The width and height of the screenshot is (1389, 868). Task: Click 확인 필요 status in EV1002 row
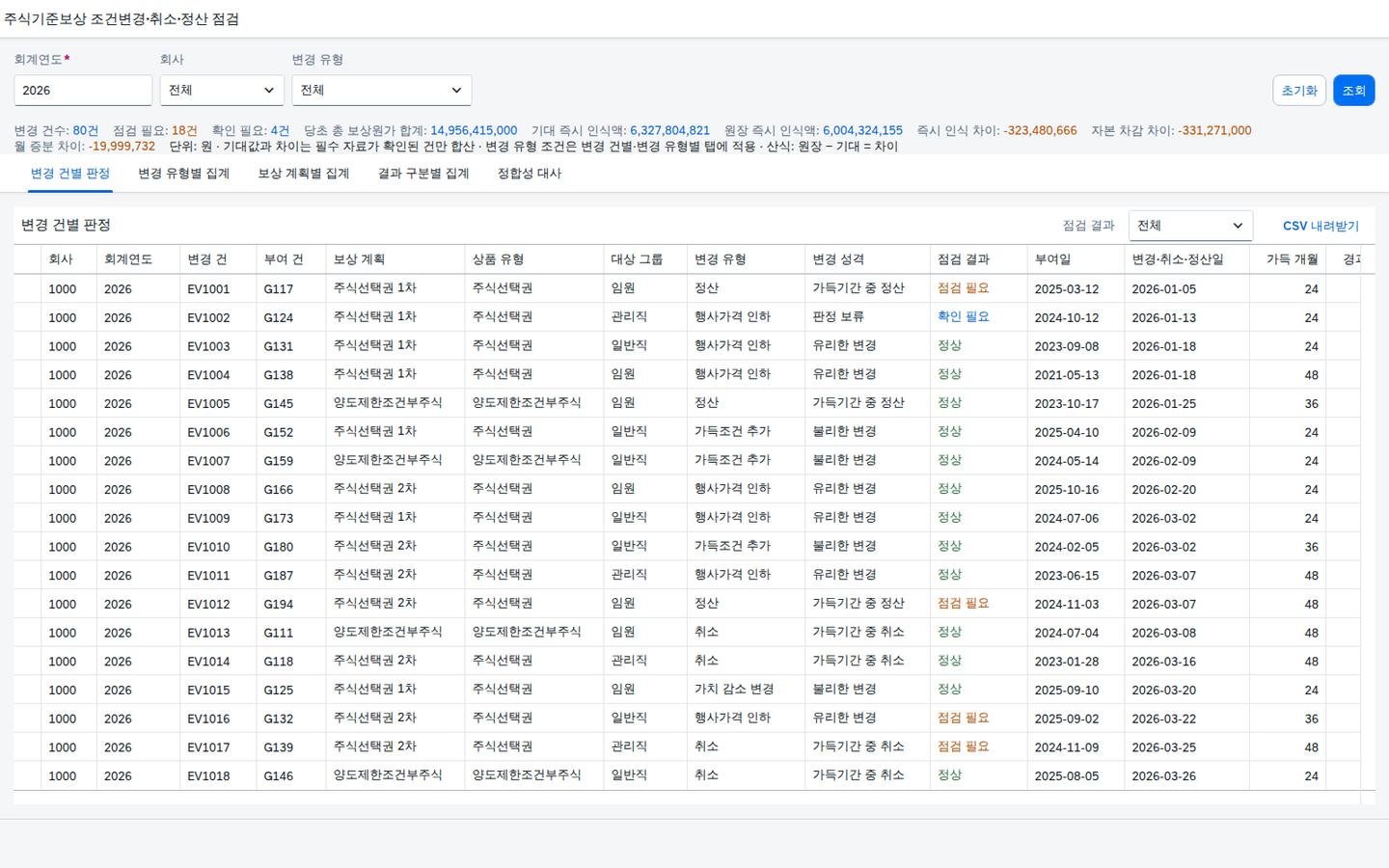[964, 316]
